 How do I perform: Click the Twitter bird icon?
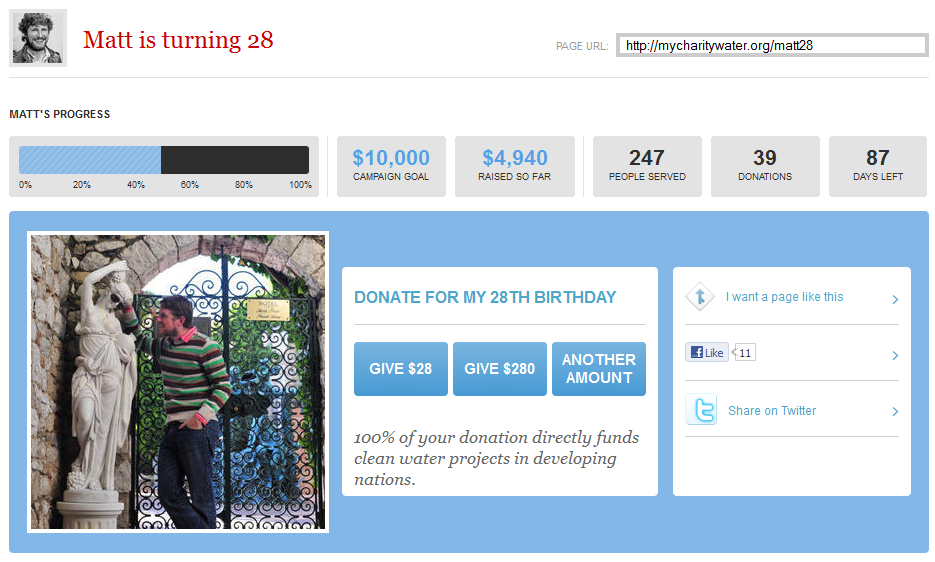[x=701, y=409]
